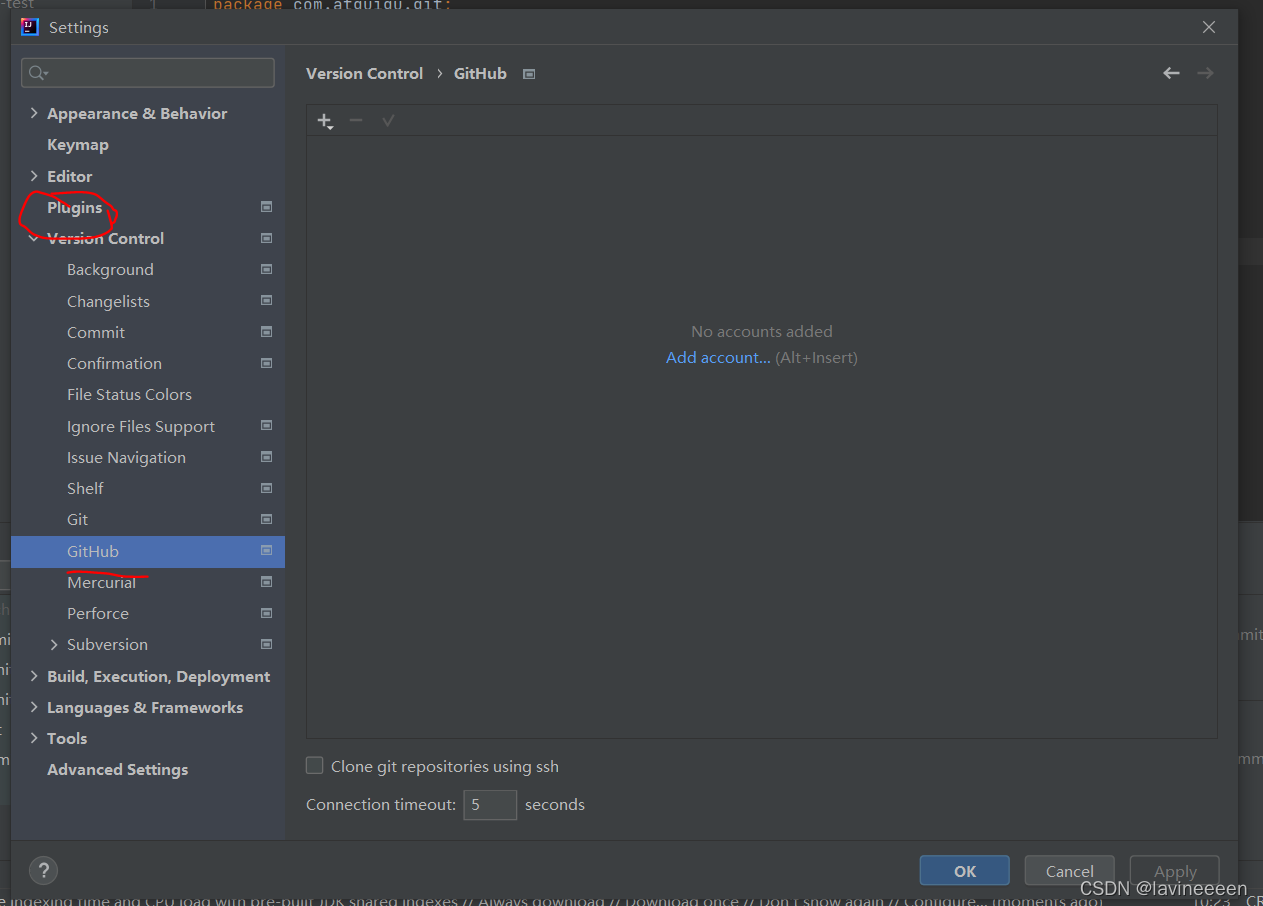
Task: Click the settings search field
Action: click(148, 72)
